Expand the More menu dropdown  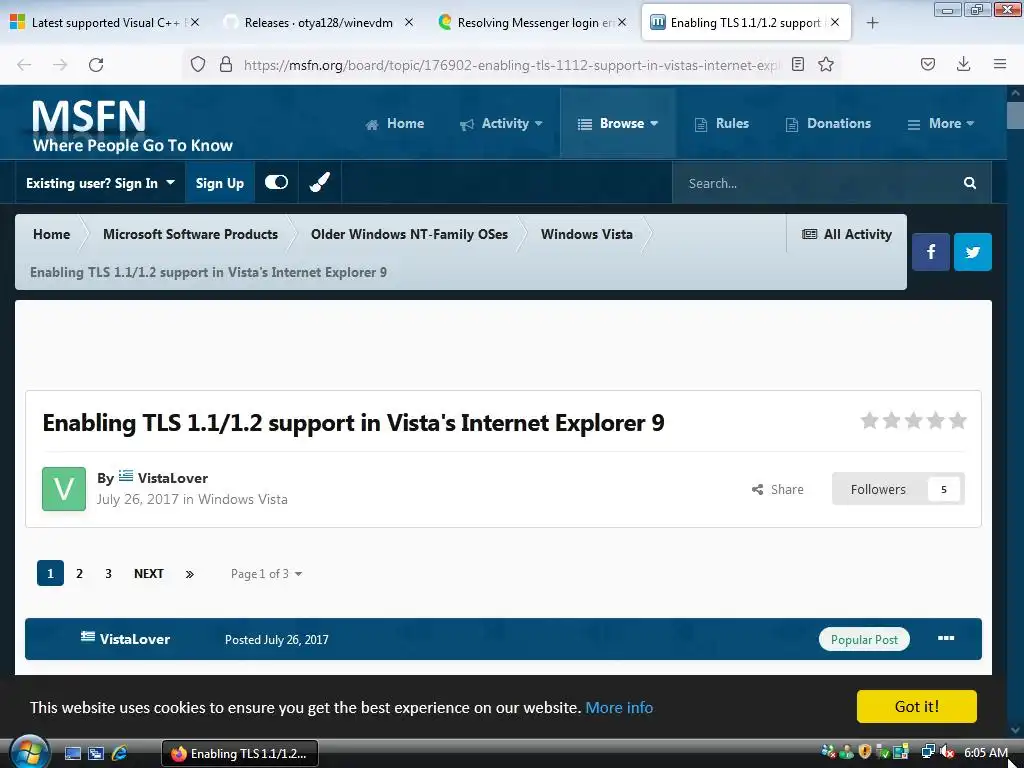pos(940,123)
